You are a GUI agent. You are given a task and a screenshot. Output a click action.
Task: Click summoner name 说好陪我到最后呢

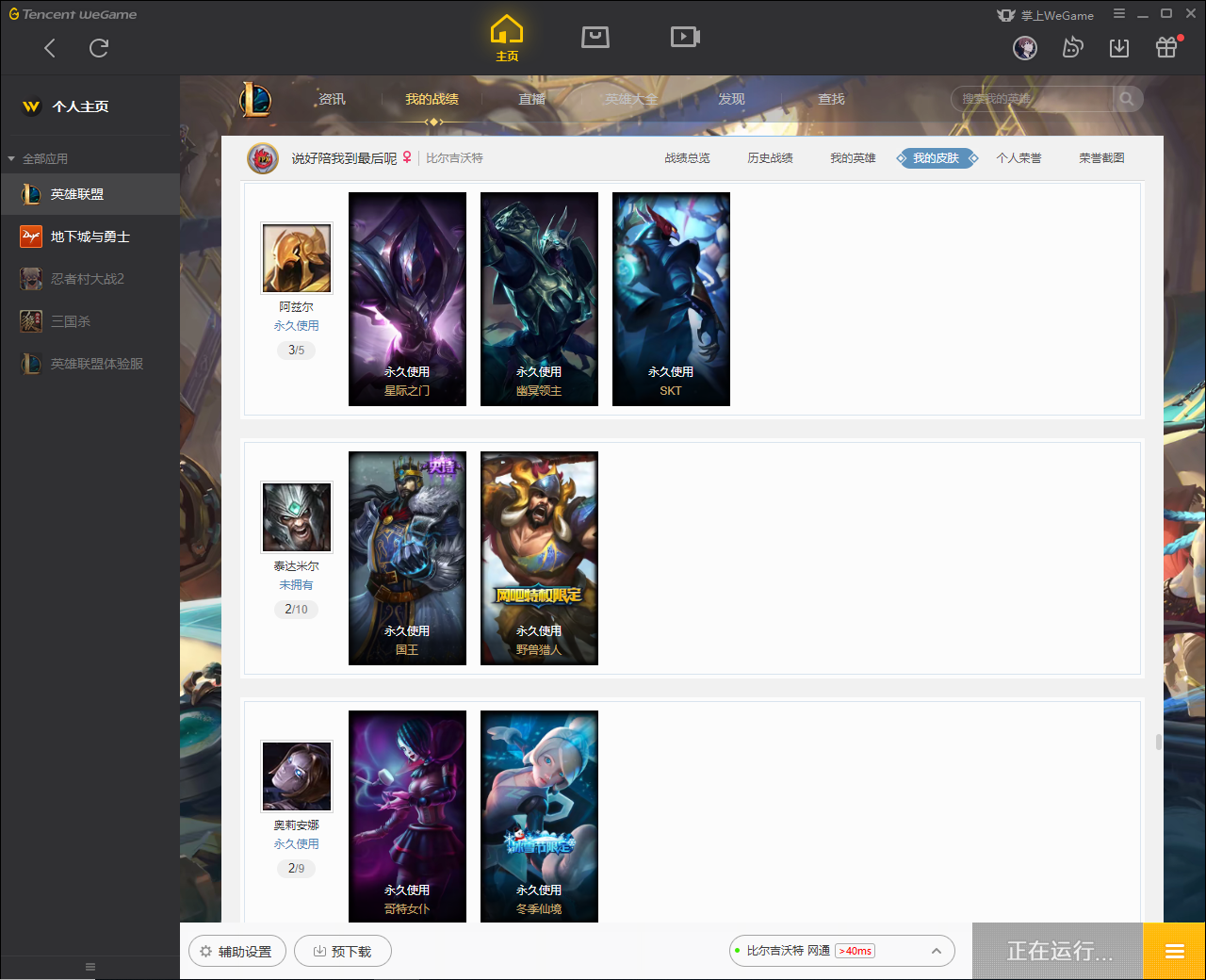click(344, 158)
